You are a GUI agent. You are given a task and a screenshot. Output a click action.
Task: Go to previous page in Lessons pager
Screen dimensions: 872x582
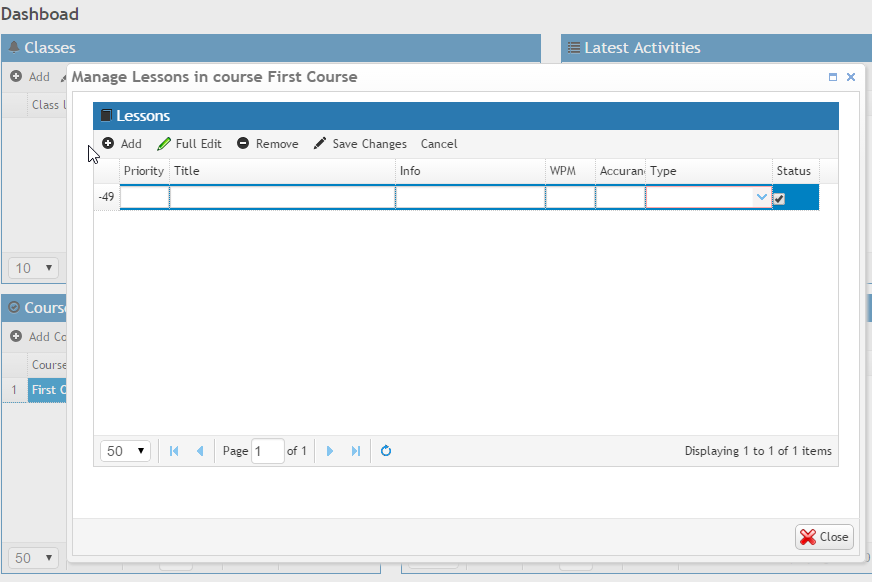tap(200, 451)
